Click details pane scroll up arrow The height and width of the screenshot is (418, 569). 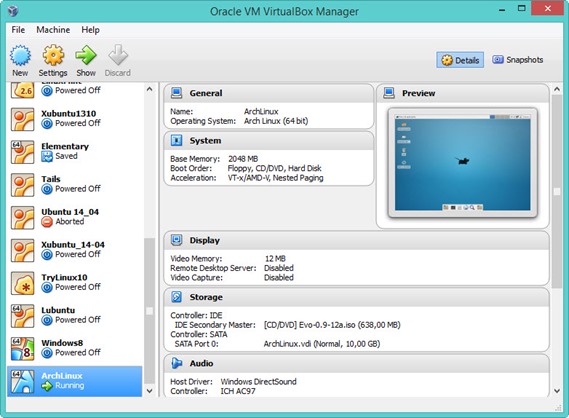(x=557, y=89)
